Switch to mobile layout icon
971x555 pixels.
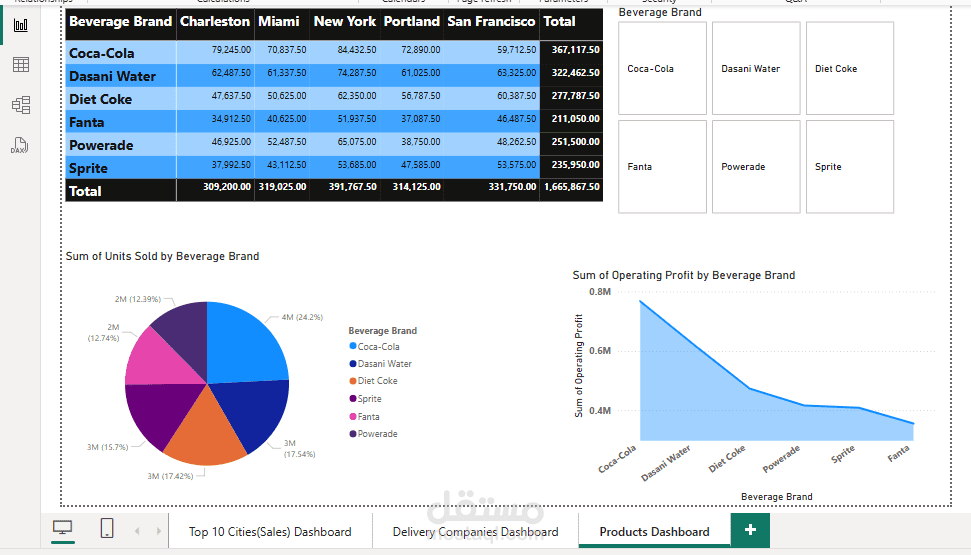pos(107,529)
